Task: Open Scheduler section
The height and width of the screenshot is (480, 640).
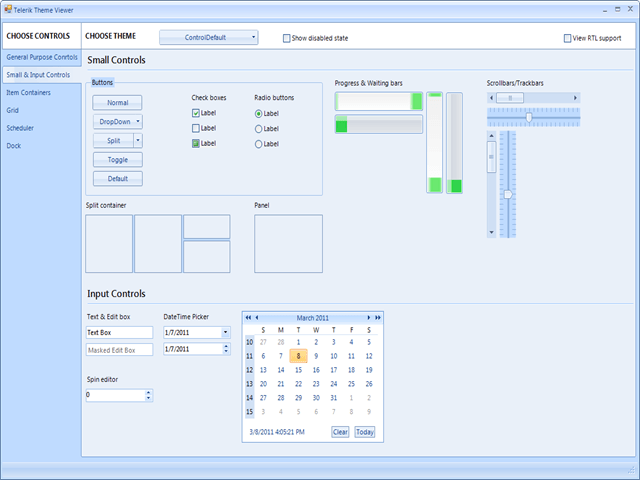Action: pyautogui.click(x=20, y=128)
